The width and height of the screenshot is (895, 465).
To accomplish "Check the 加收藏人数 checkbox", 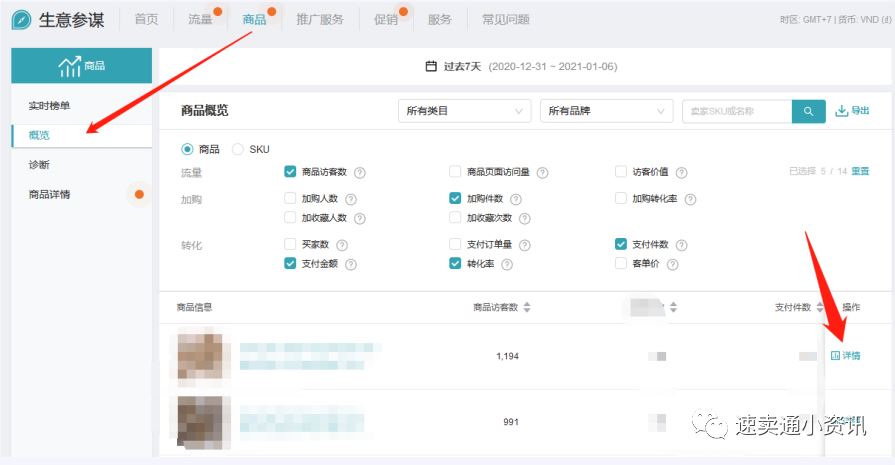I will pyautogui.click(x=290, y=218).
